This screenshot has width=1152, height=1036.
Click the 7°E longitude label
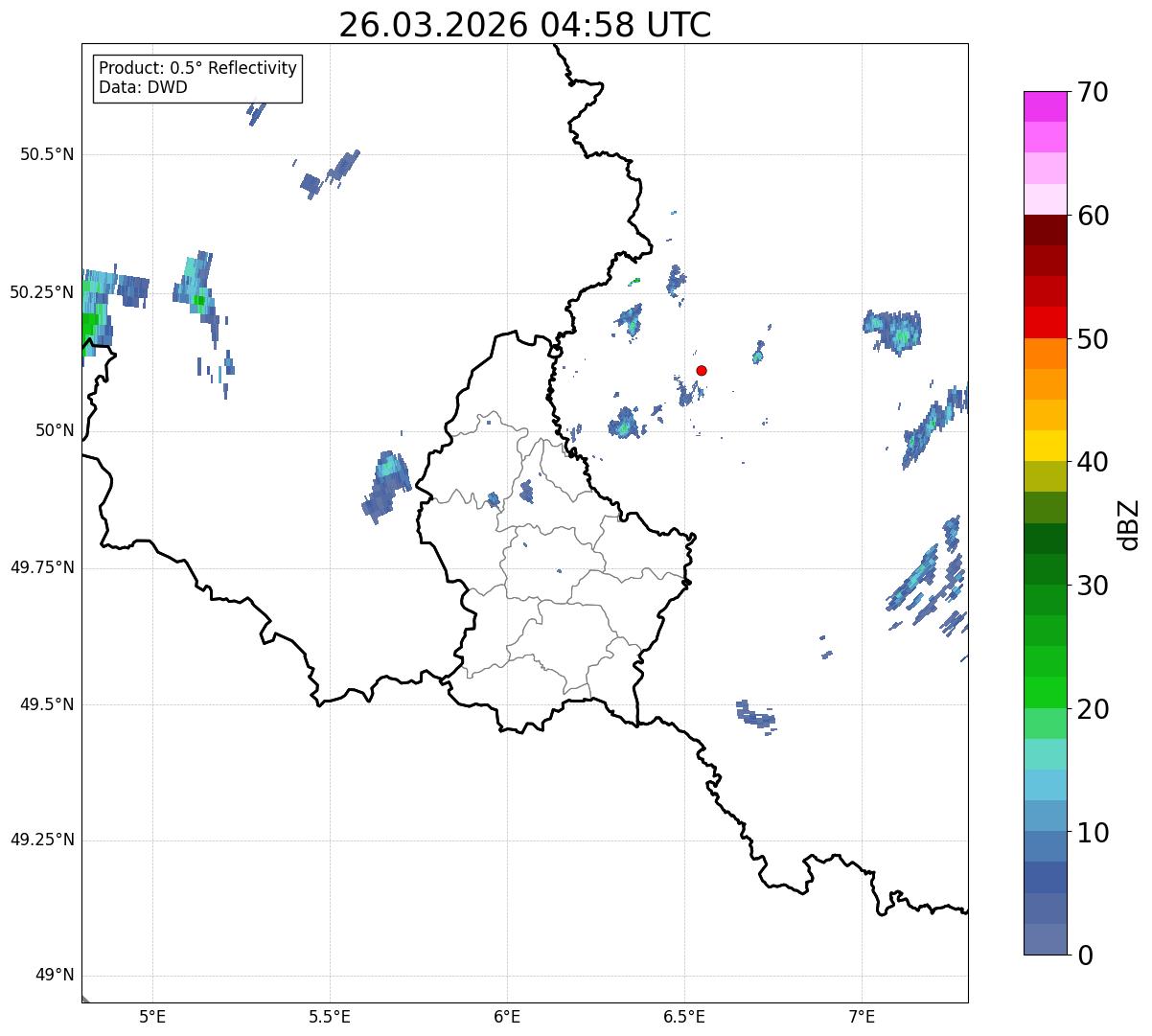pos(863,1017)
